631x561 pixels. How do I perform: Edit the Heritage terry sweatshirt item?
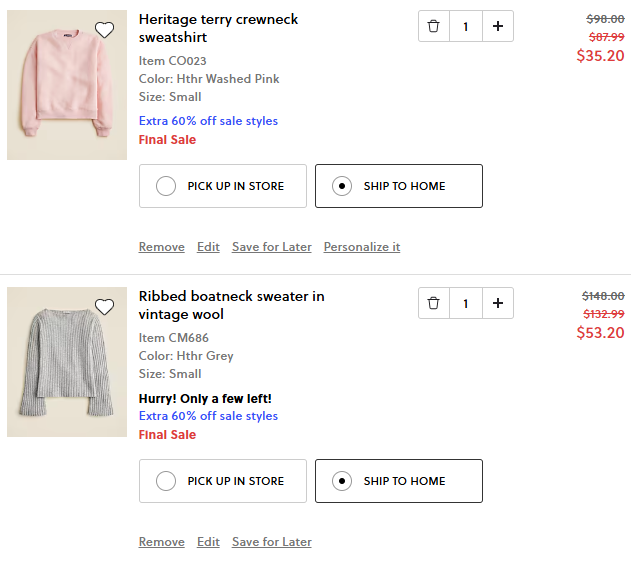point(208,247)
